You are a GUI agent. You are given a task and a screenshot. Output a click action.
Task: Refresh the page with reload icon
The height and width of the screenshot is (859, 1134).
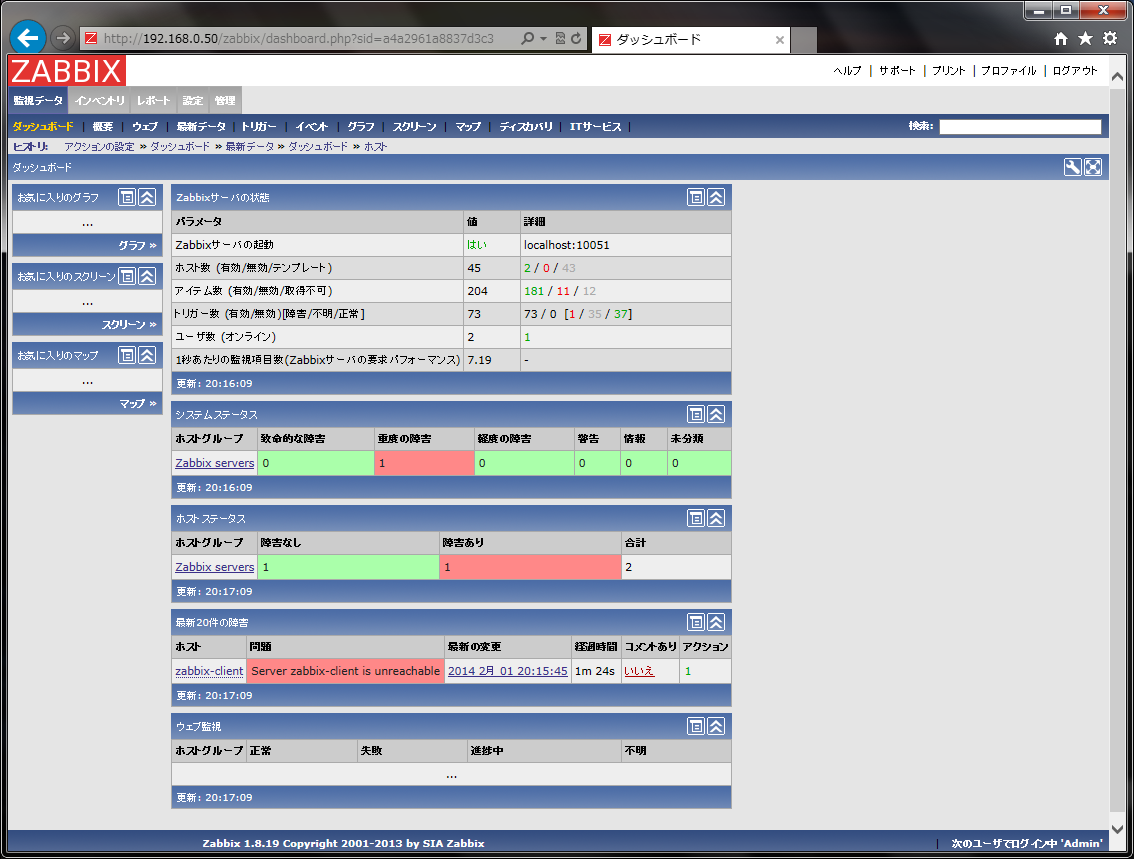coord(576,38)
